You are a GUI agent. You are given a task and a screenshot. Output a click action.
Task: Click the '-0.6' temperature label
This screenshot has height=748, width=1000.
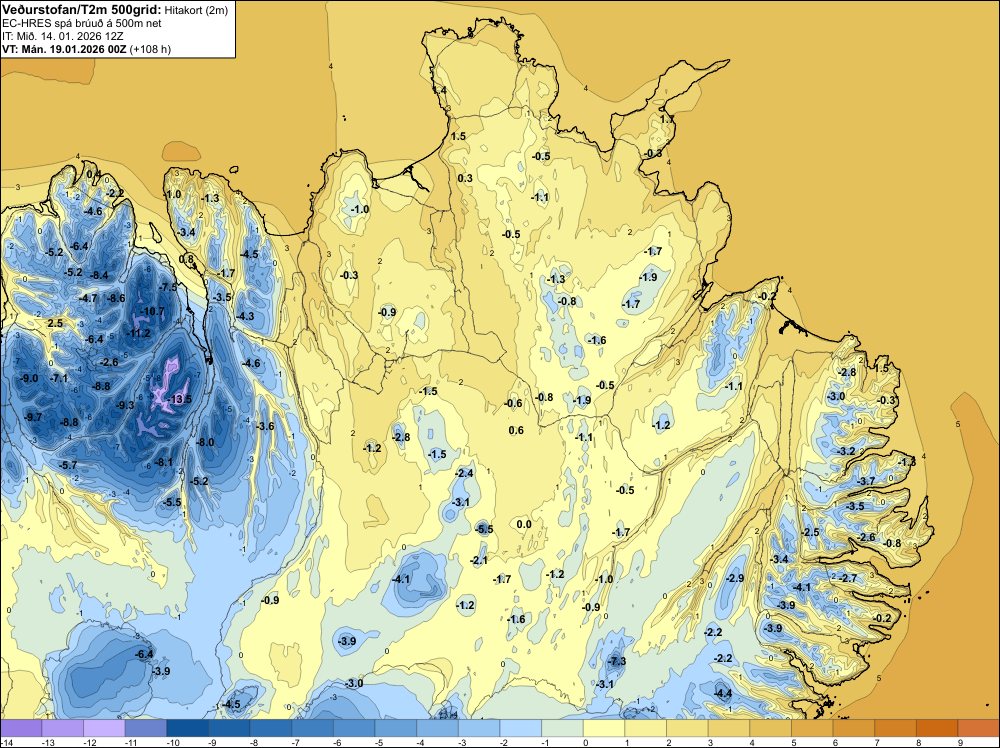pos(513,404)
